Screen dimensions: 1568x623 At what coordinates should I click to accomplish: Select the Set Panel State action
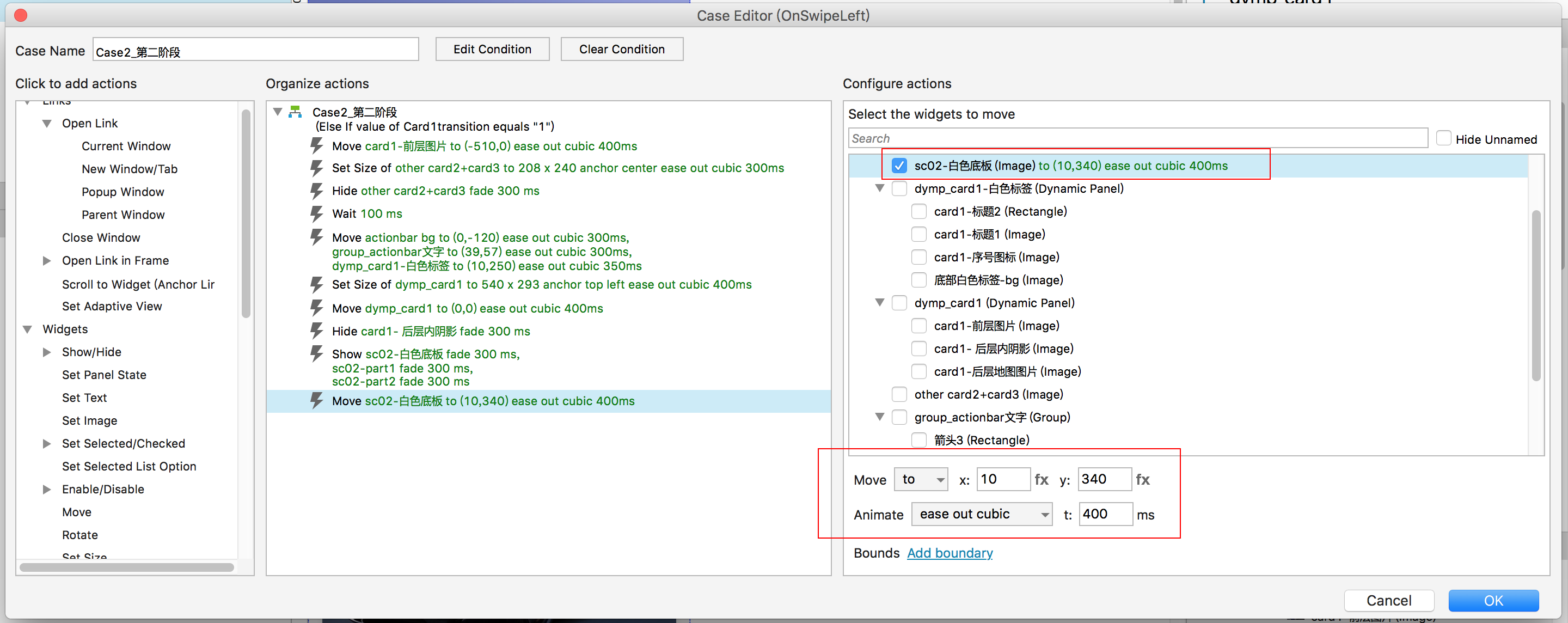(x=104, y=375)
